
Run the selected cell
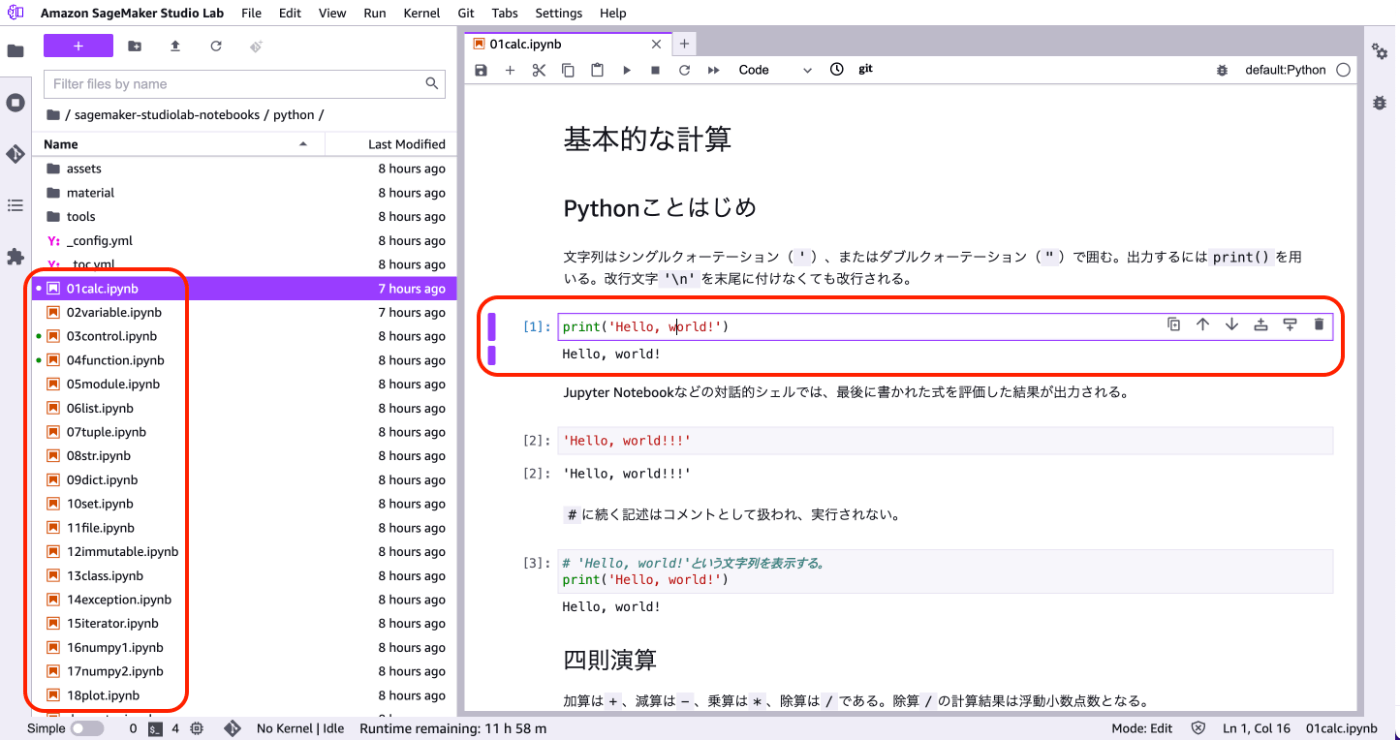(x=627, y=70)
